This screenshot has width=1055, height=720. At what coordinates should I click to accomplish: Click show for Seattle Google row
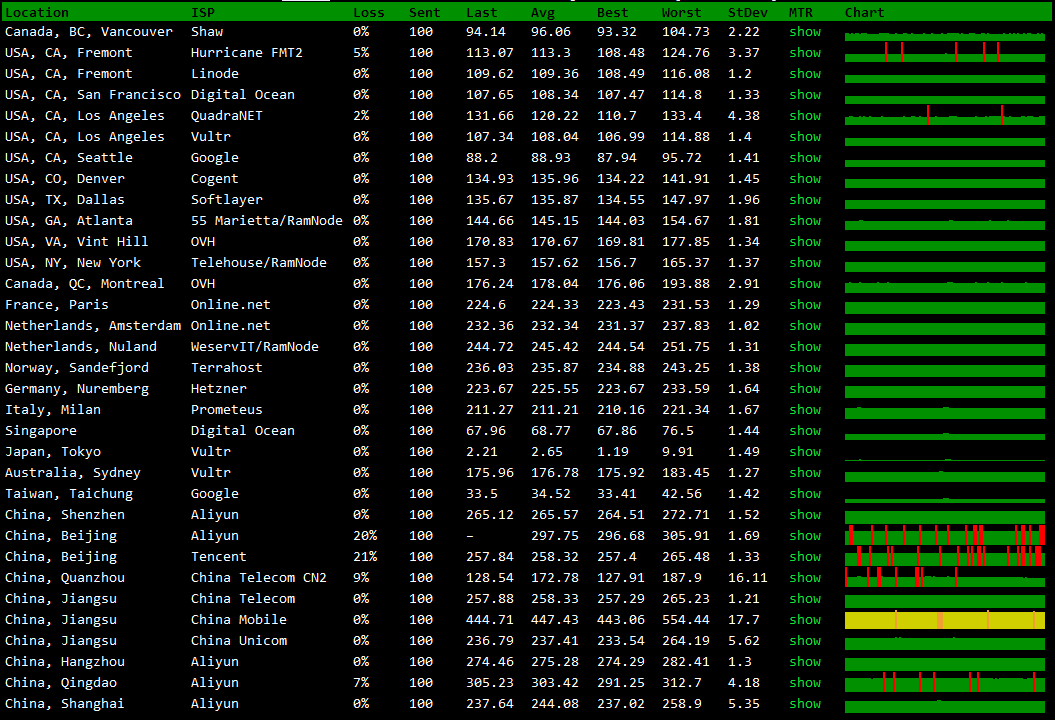point(805,157)
